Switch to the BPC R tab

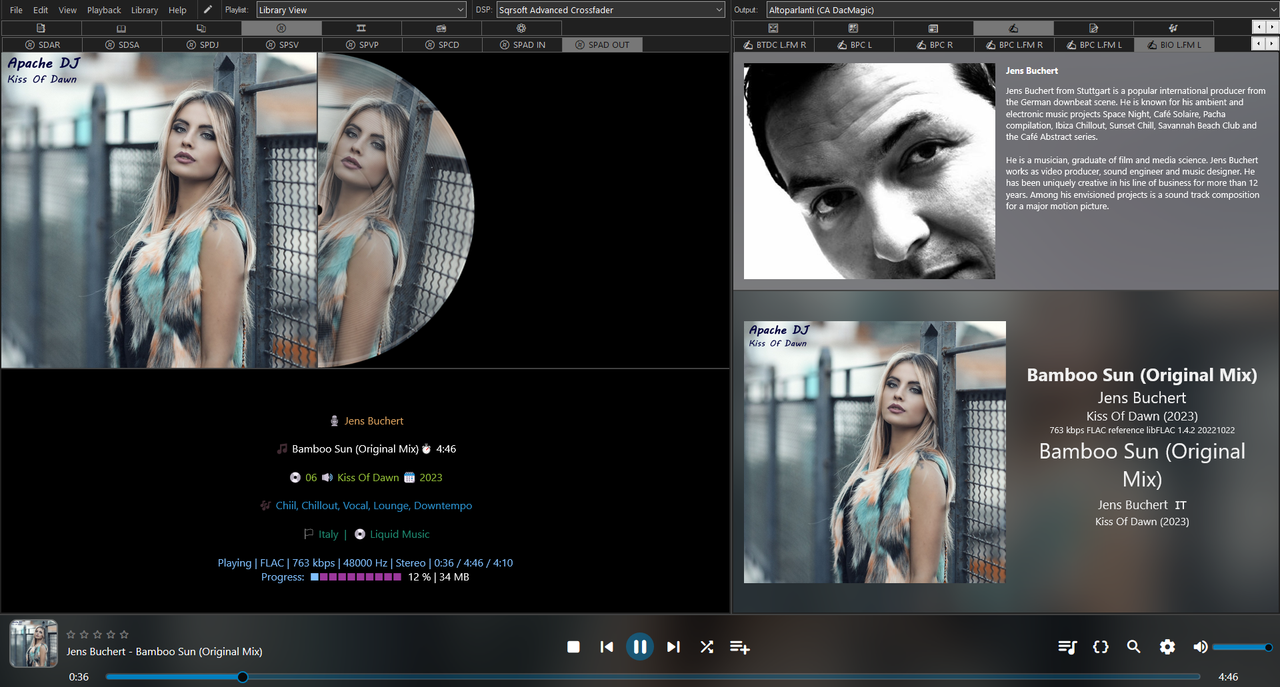[x=933, y=44]
